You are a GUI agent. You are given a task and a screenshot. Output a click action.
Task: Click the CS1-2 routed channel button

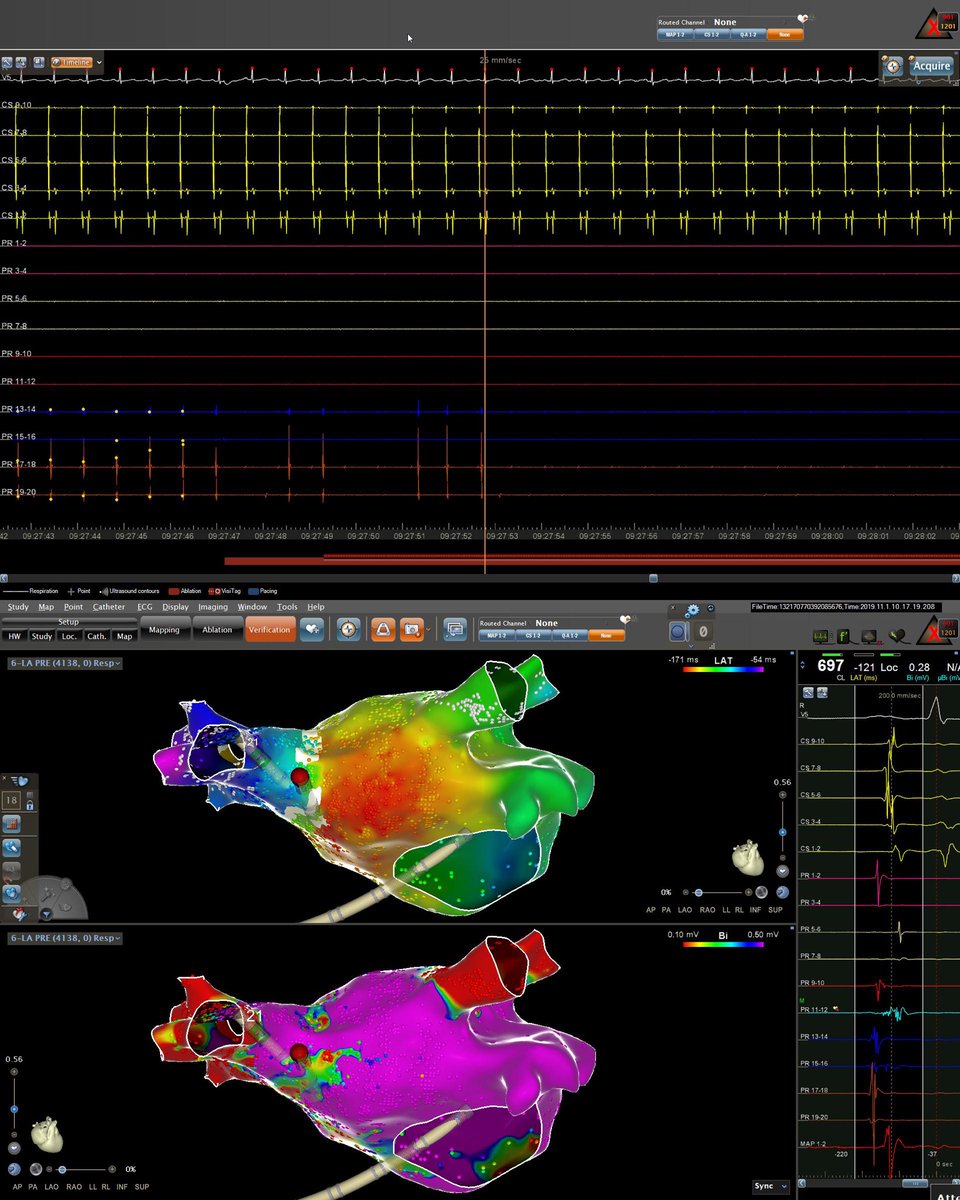[x=533, y=634]
